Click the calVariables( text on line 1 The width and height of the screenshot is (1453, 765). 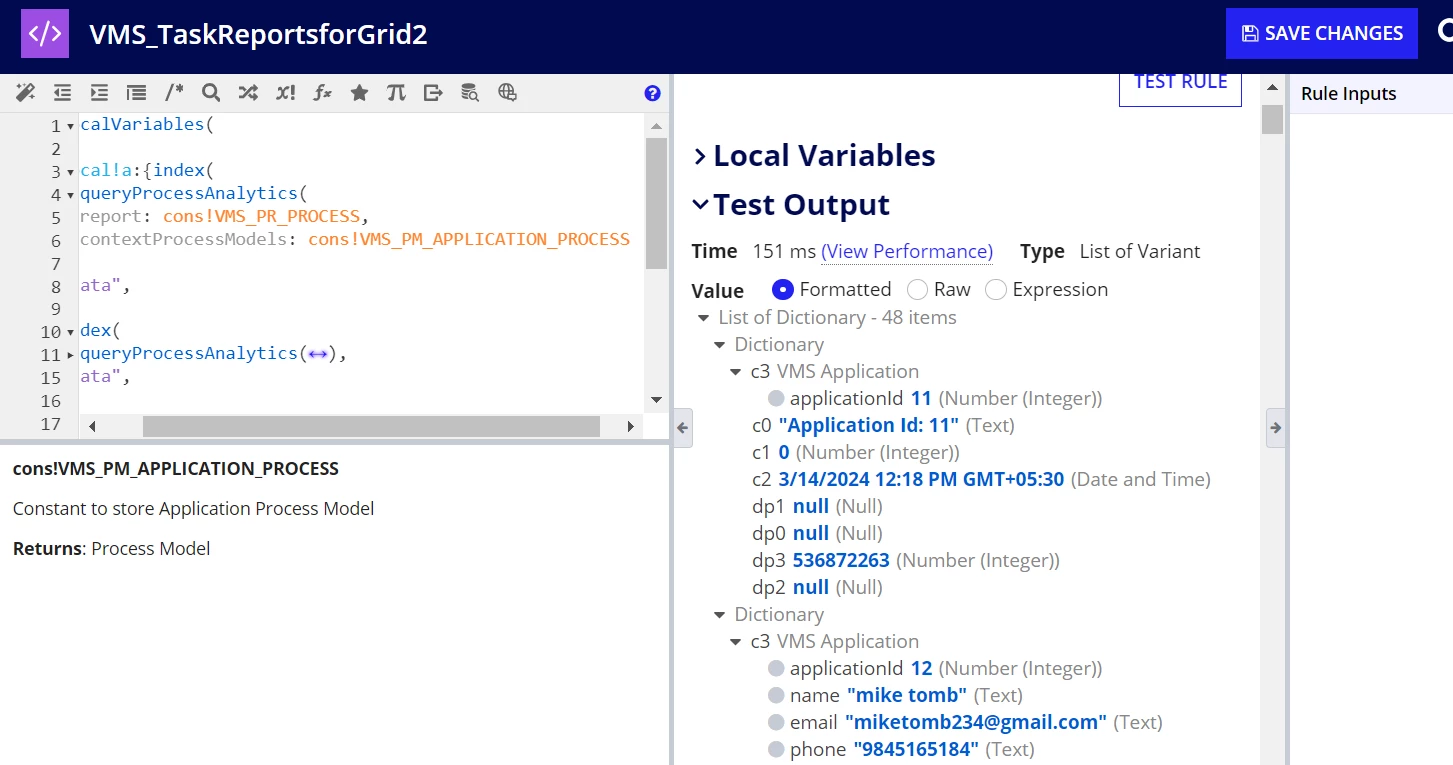point(147,125)
